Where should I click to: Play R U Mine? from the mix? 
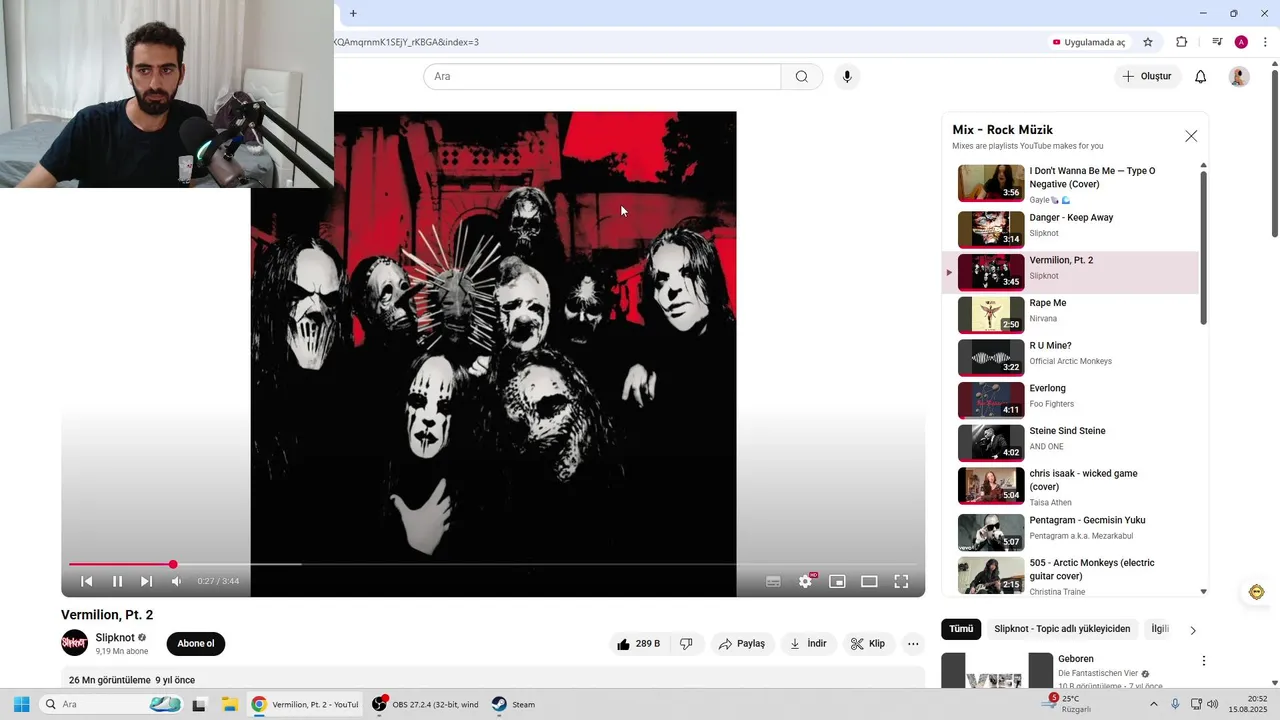tap(1070, 358)
